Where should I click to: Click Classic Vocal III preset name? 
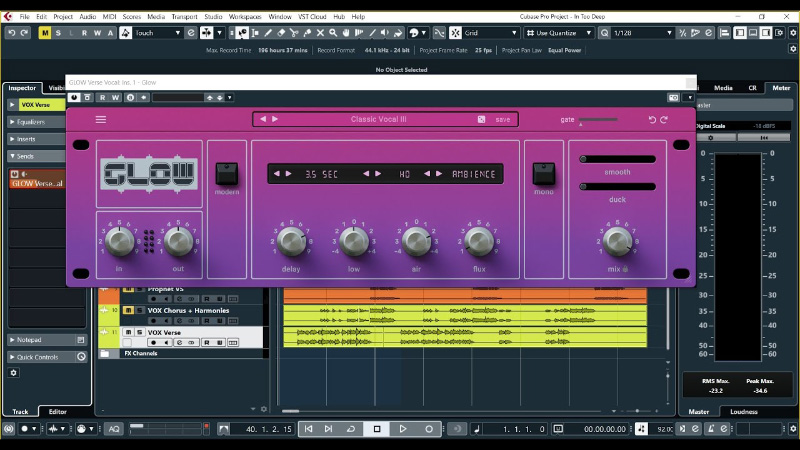tap(379, 119)
